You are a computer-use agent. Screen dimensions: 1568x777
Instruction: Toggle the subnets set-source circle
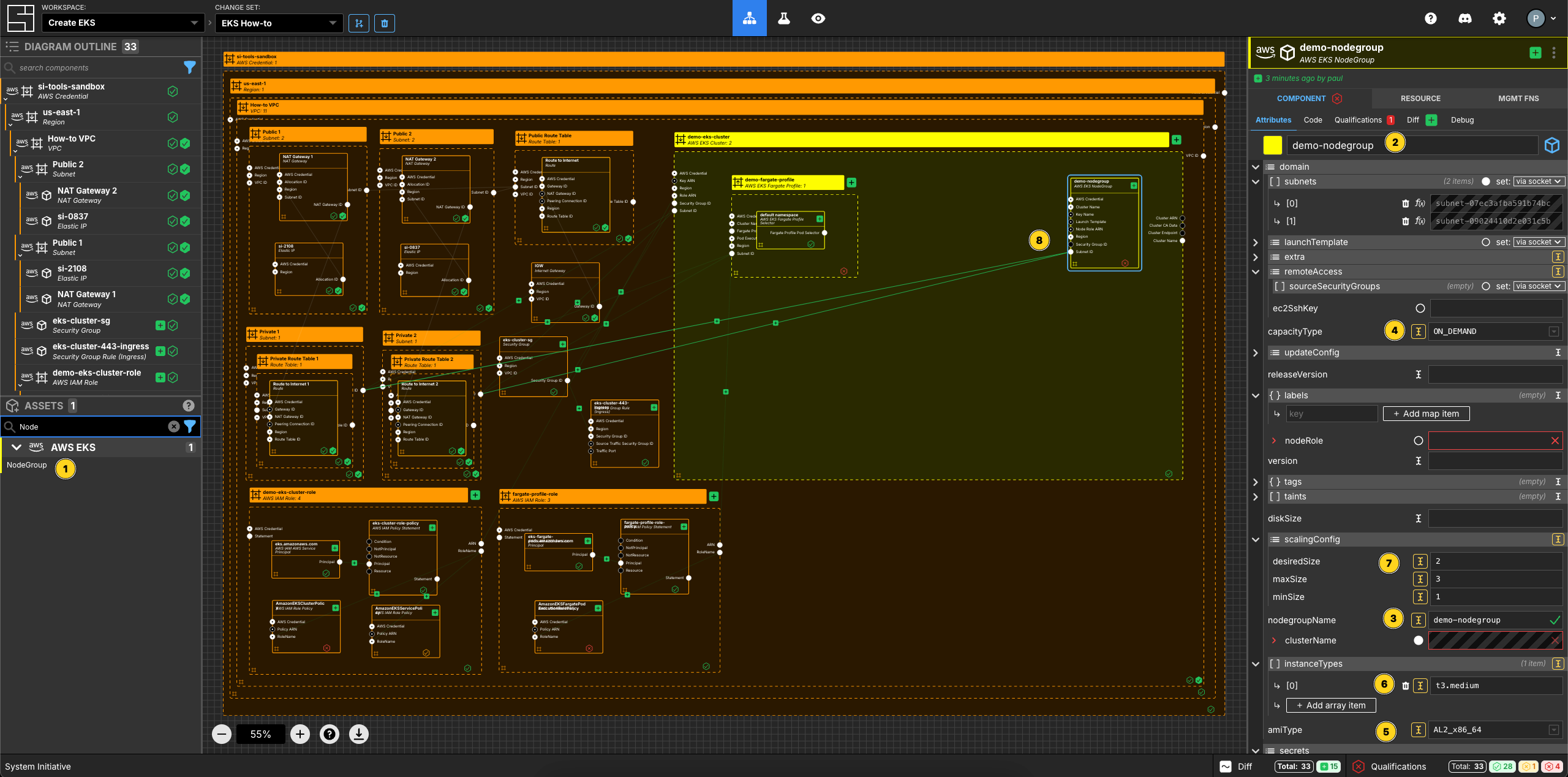point(1486,181)
